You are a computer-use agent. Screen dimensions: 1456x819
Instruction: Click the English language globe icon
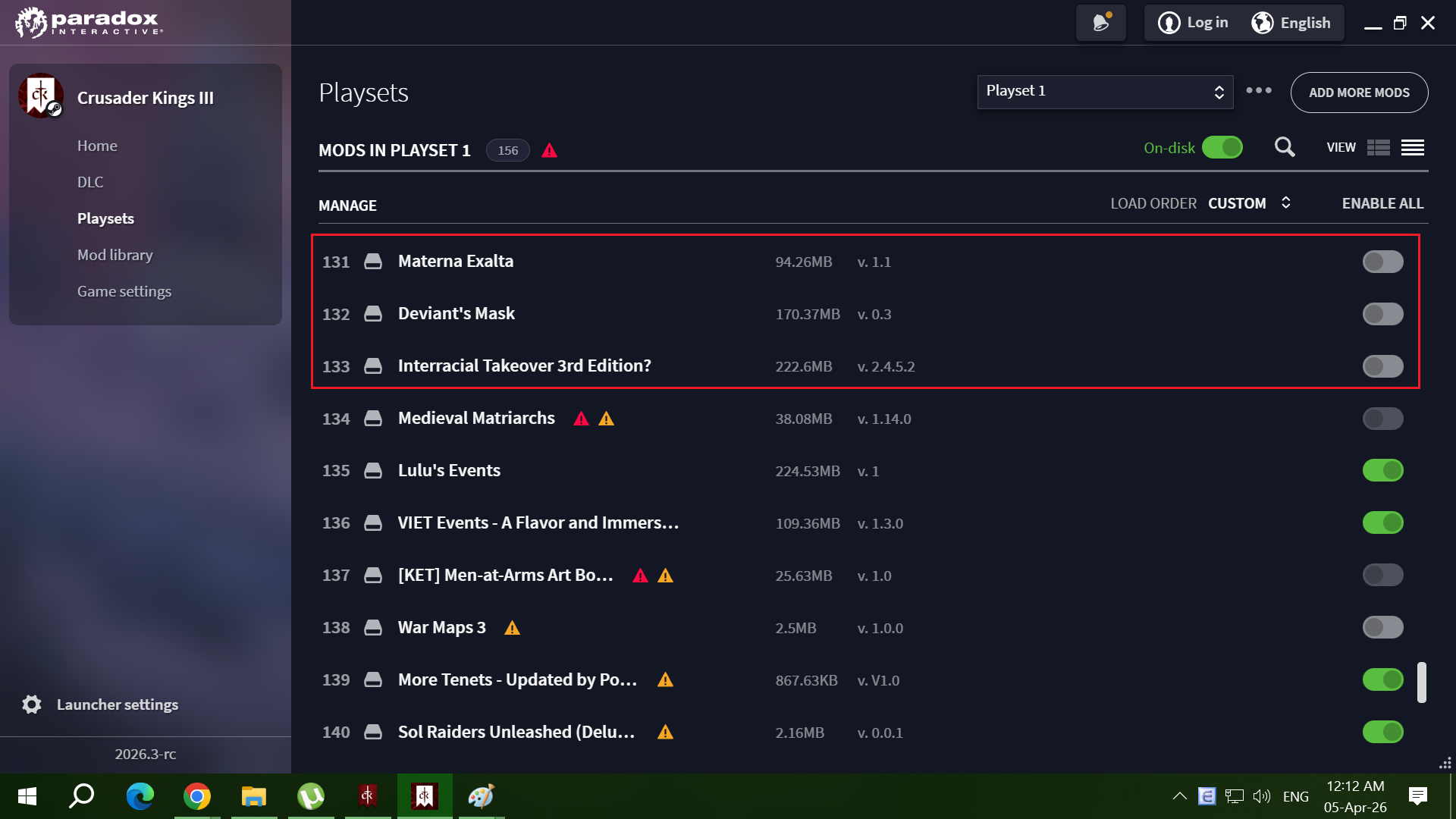1262,23
